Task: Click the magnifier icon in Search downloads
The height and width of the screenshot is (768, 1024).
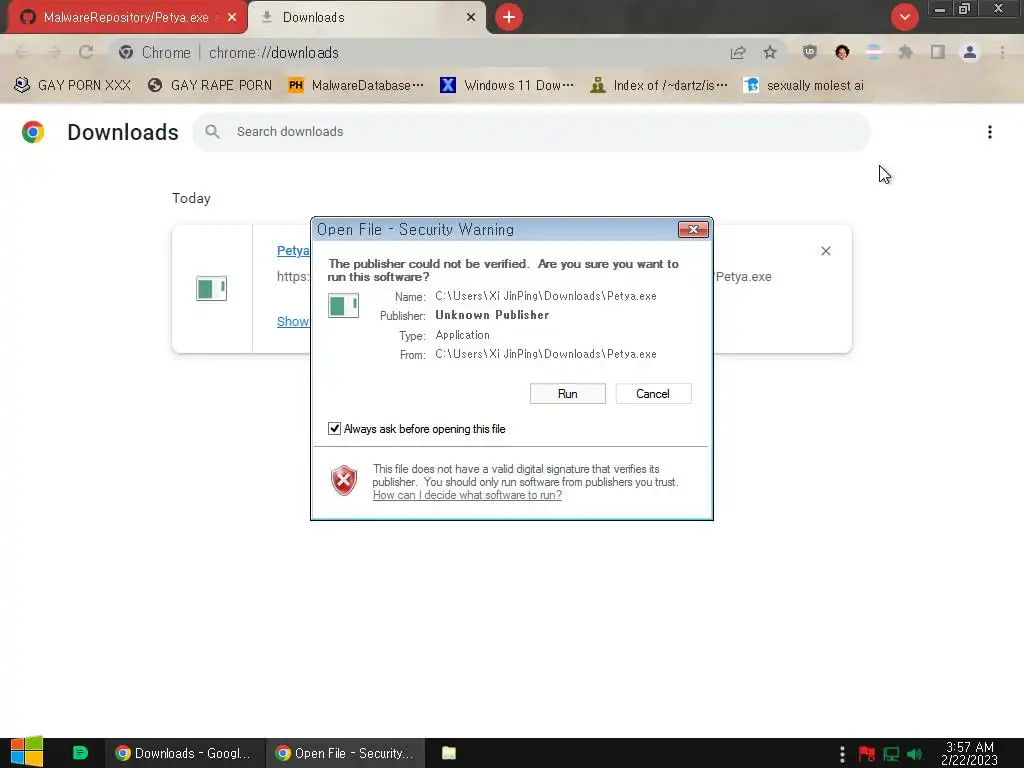Action: (212, 132)
